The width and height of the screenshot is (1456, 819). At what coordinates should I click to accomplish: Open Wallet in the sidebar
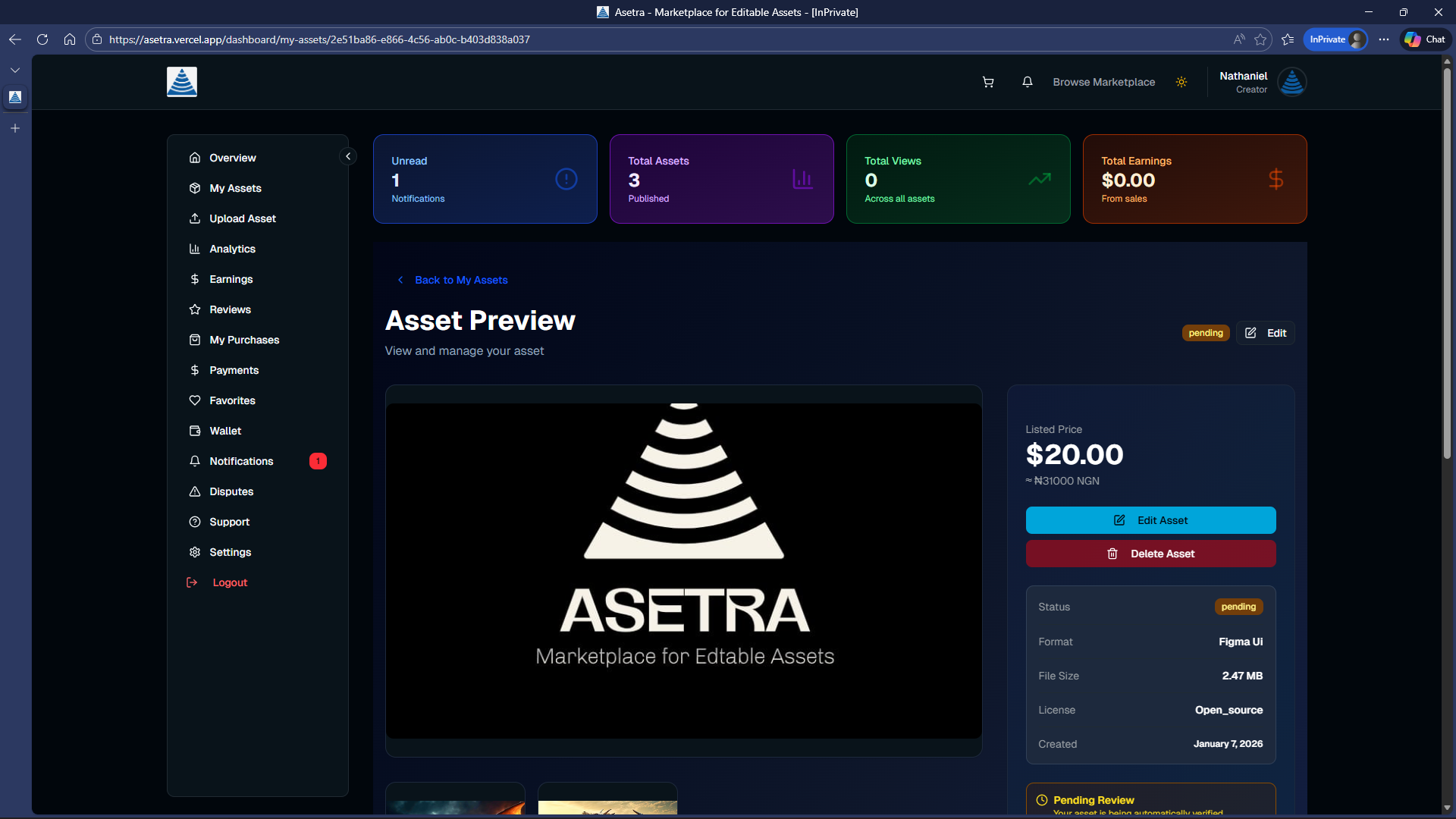pyautogui.click(x=225, y=431)
